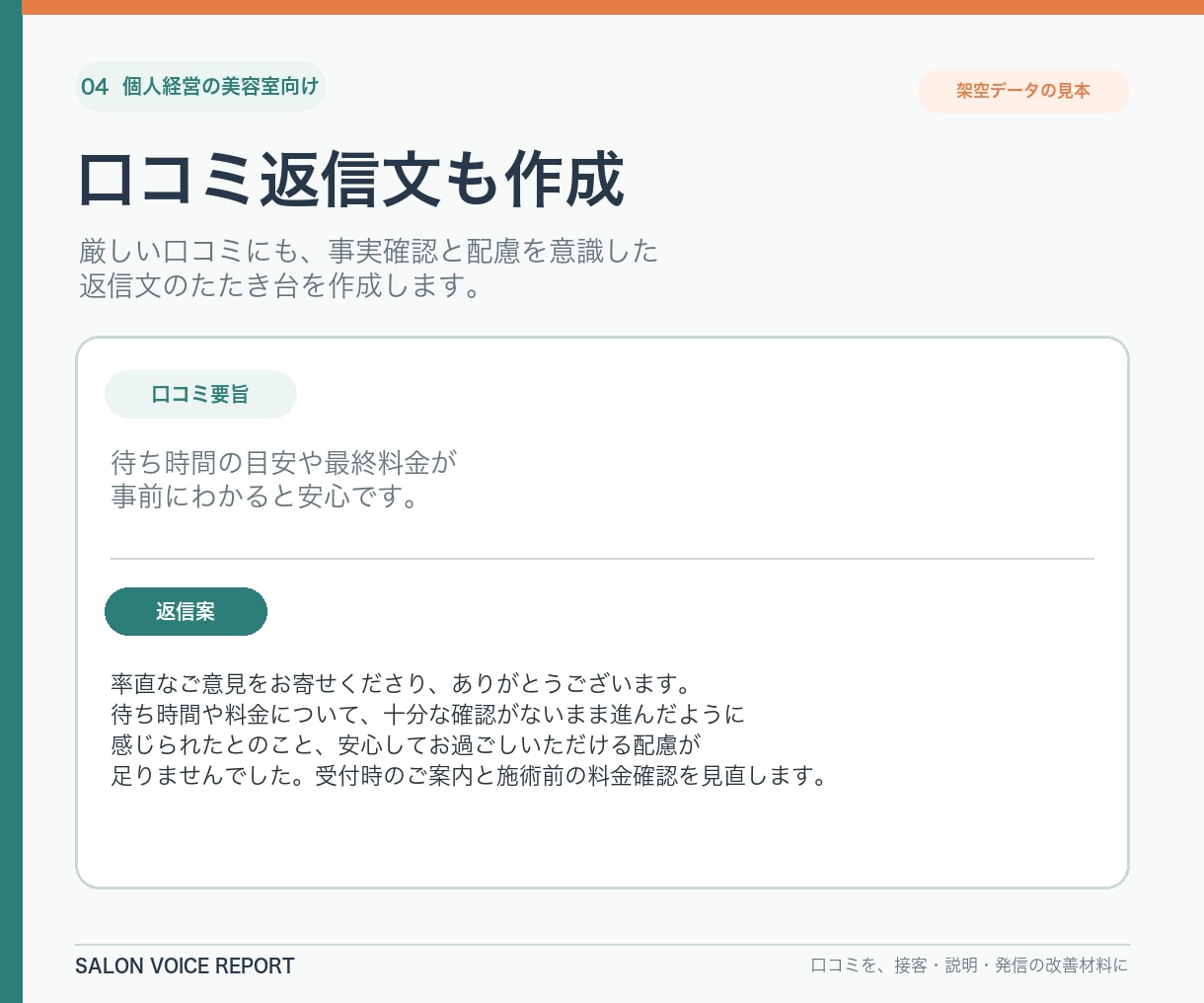This screenshot has height=1003, width=1204.
Task: Select the '口コミ要旨' pill label
Action: [200, 395]
